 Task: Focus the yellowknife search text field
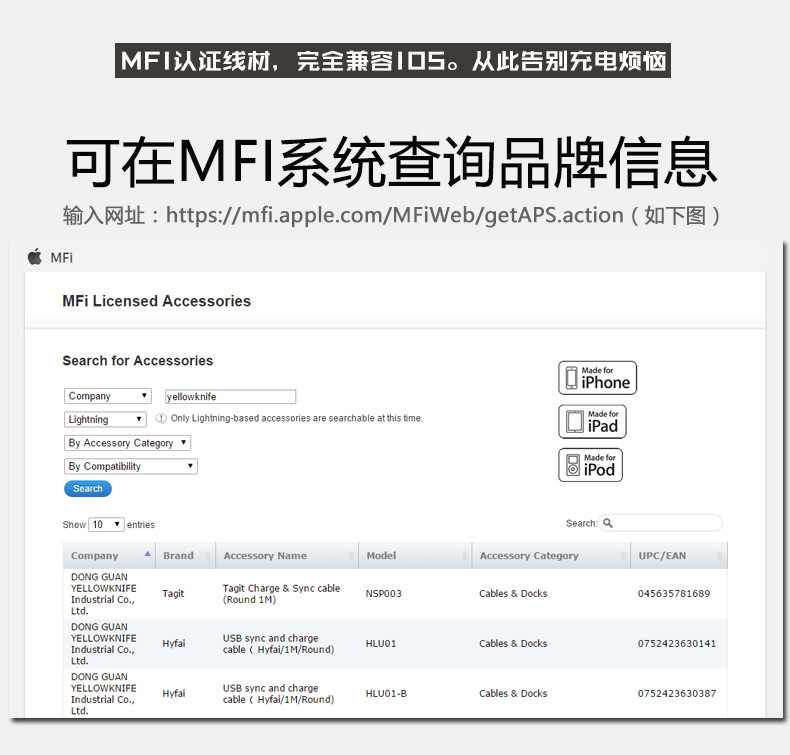coord(230,397)
